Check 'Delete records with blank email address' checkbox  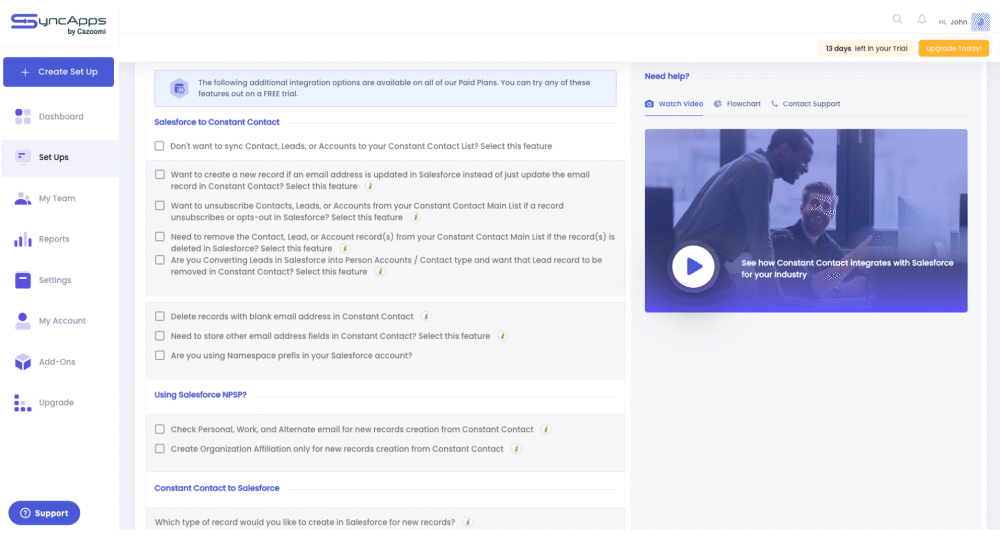[x=160, y=316]
